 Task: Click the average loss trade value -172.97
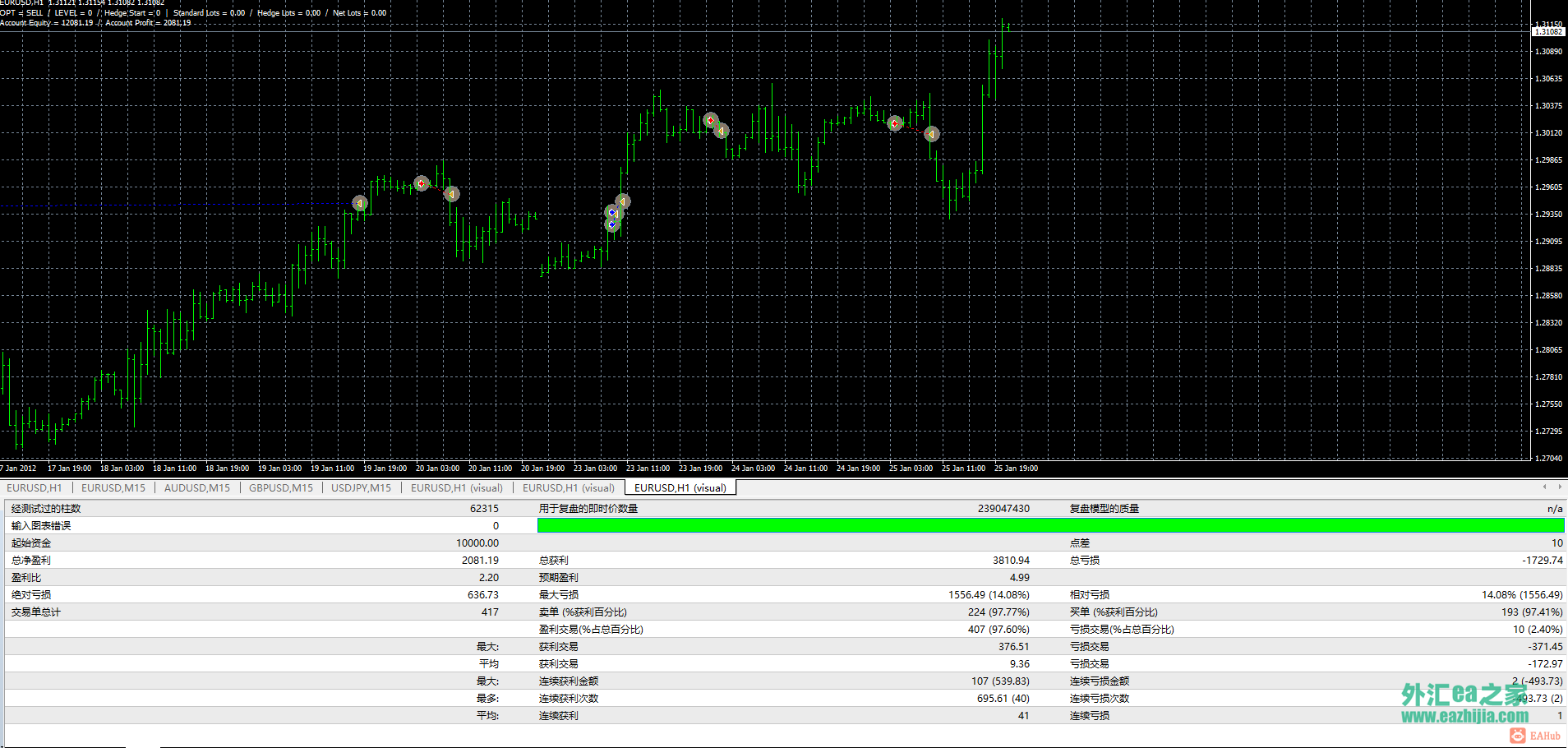[1547, 664]
